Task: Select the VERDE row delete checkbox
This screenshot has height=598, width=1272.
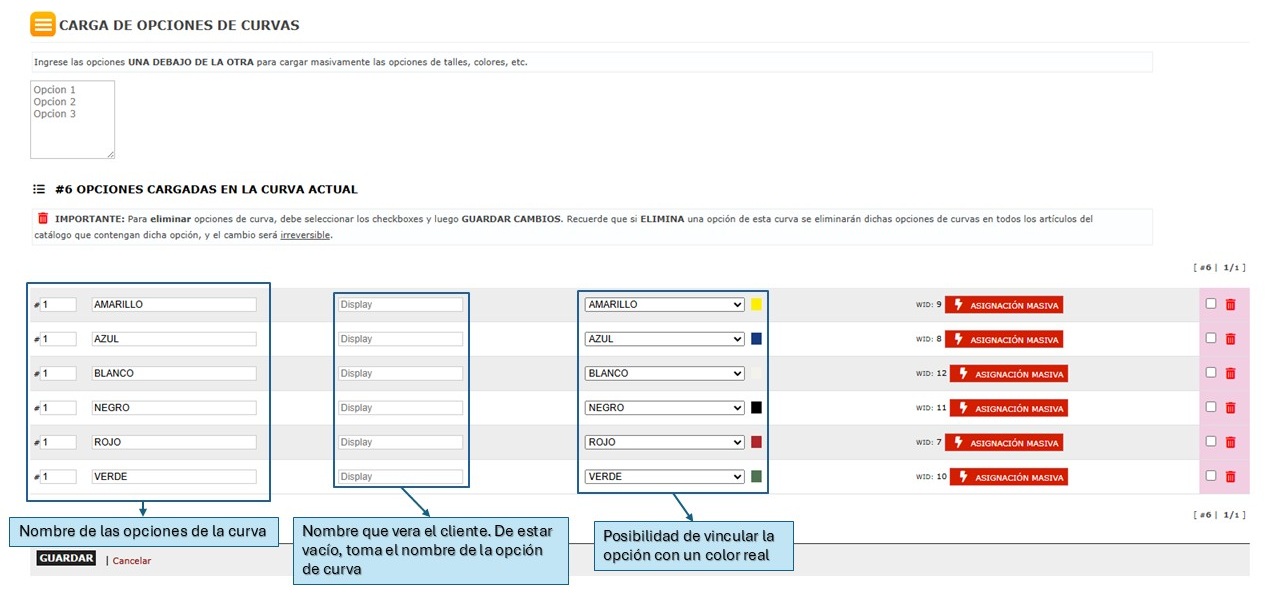Action: (x=1211, y=476)
